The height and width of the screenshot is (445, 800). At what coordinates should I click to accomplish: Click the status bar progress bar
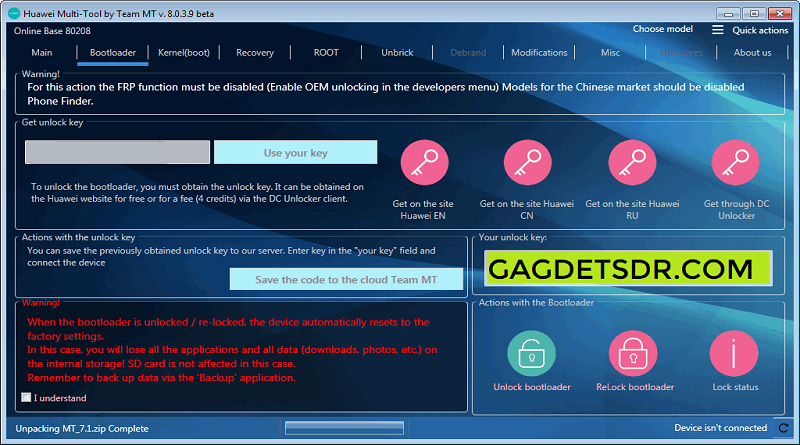[x=344, y=428]
